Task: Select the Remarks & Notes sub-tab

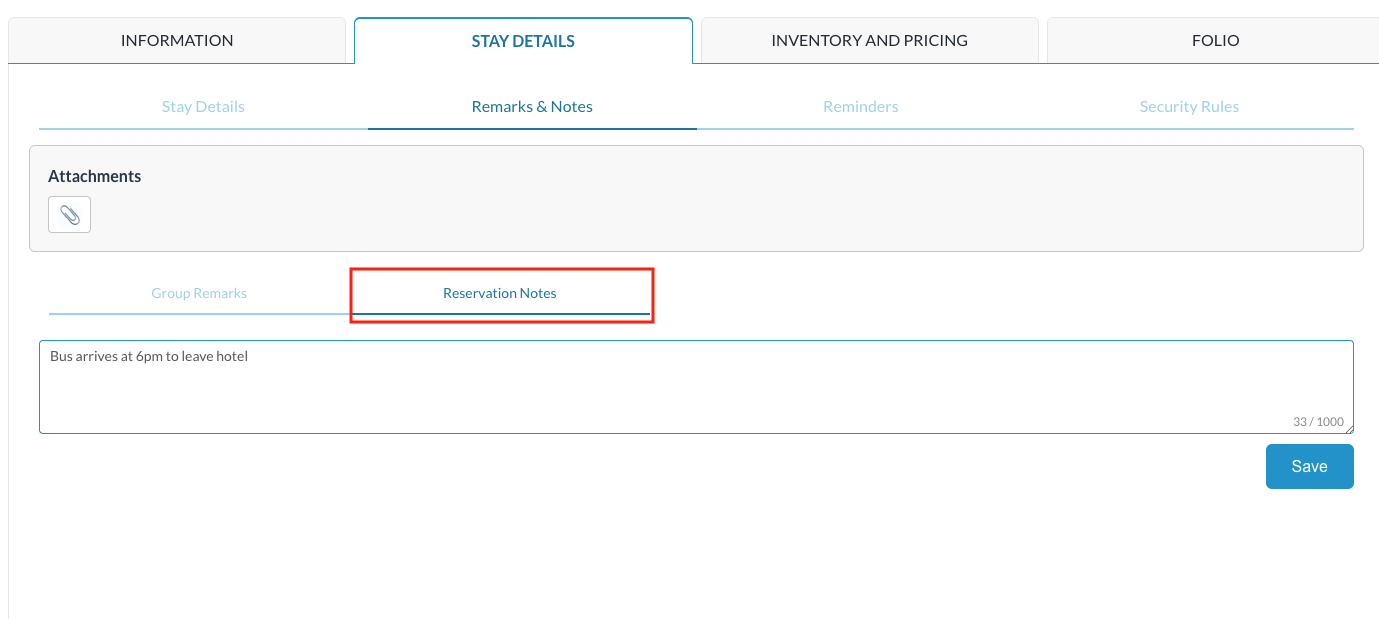Action: (532, 107)
